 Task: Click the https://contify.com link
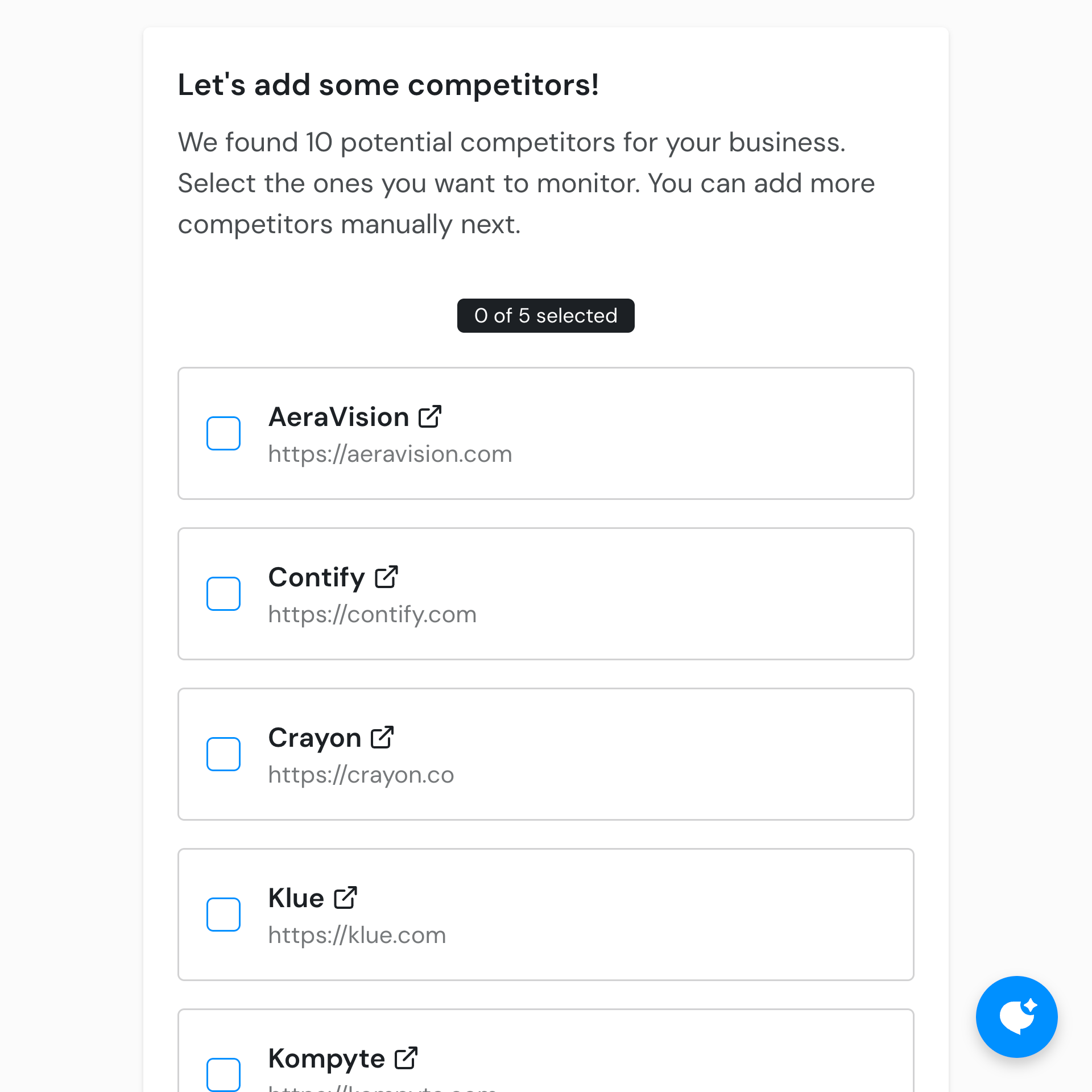[x=372, y=614]
